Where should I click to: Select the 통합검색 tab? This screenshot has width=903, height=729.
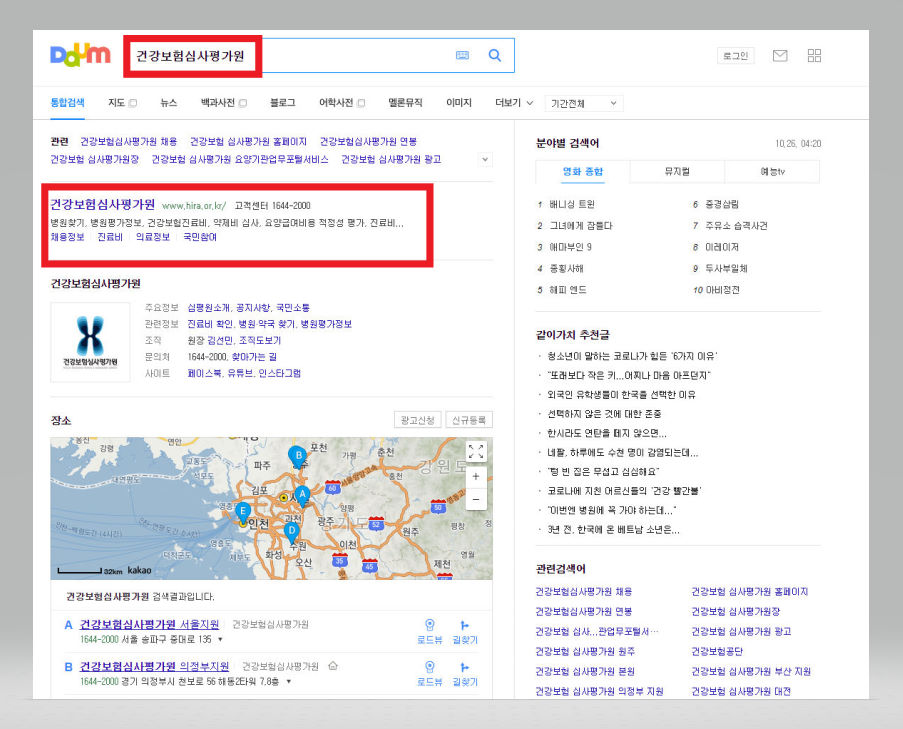[x=67, y=102]
